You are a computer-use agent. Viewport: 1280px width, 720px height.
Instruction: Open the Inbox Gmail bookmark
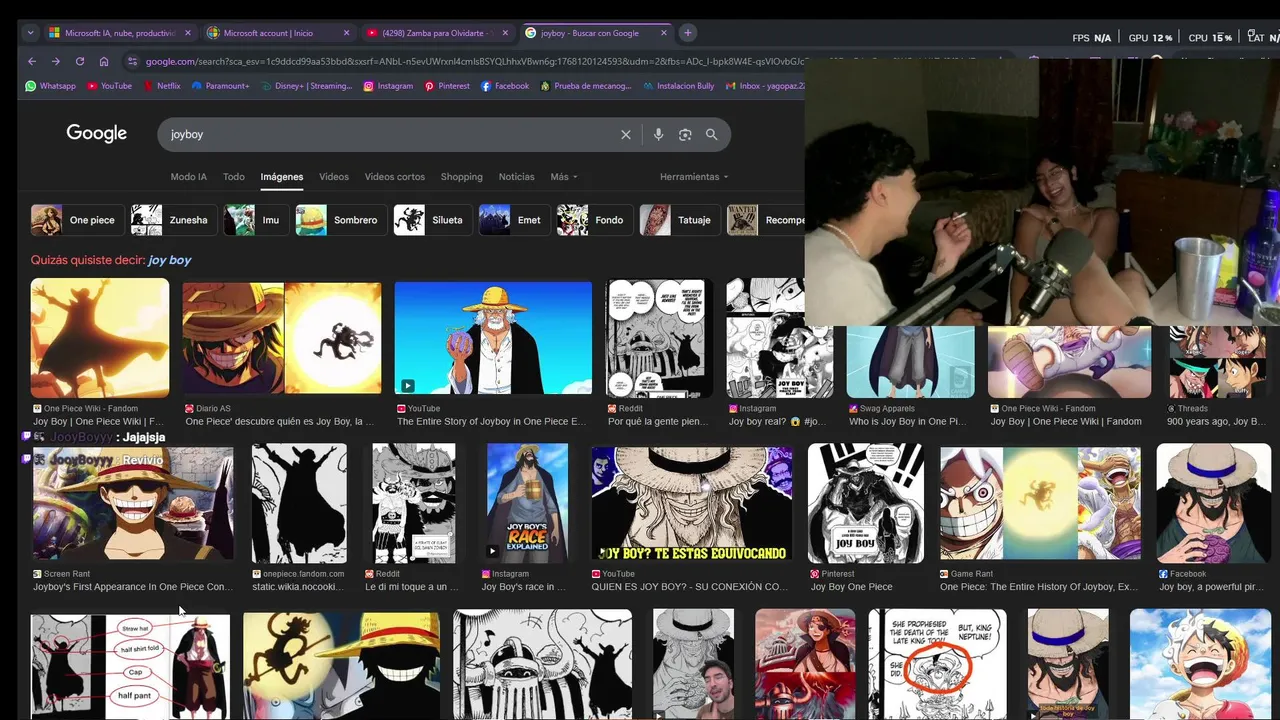tap(764, 86)
